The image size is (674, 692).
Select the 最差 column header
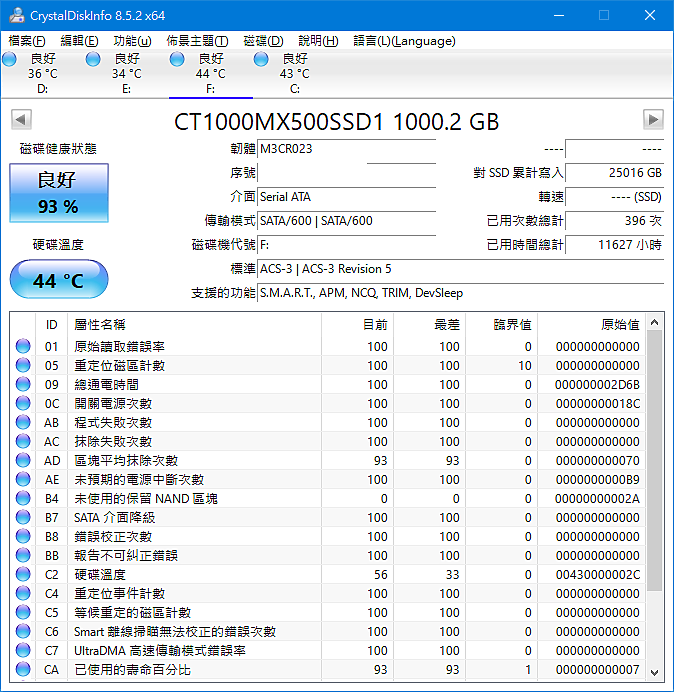(x=429, y=325)
